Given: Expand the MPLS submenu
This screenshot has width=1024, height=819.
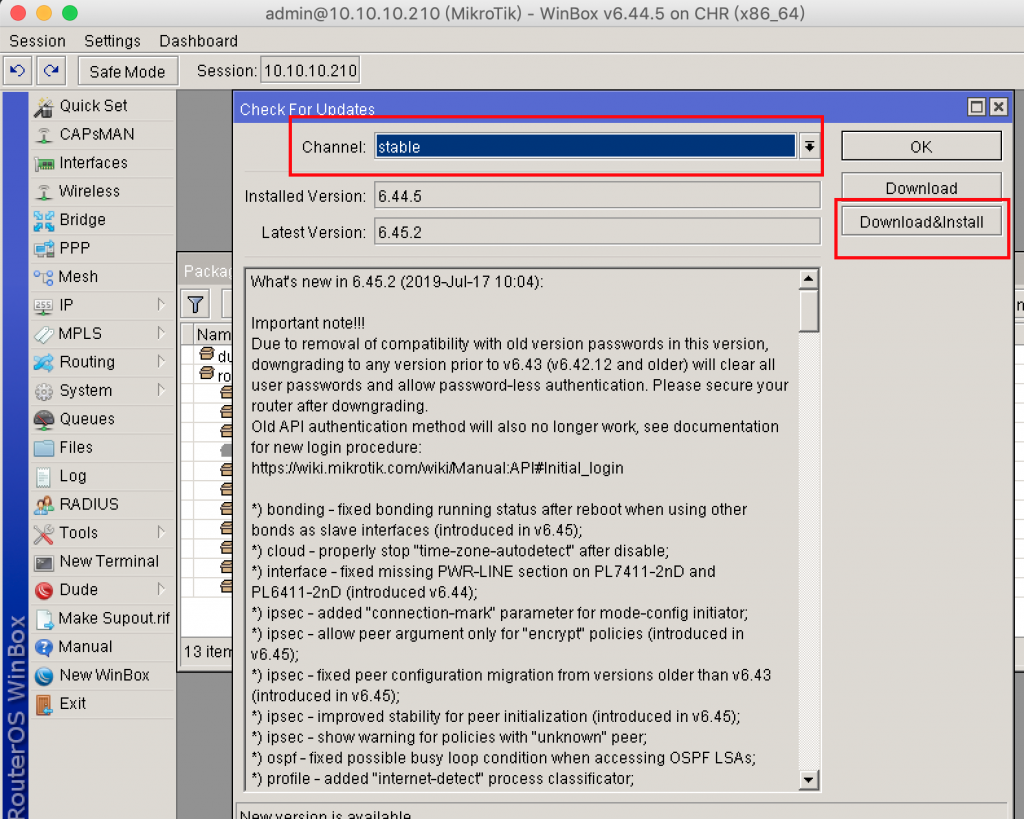Looking at the screenshot, I should tap(161, 333).
